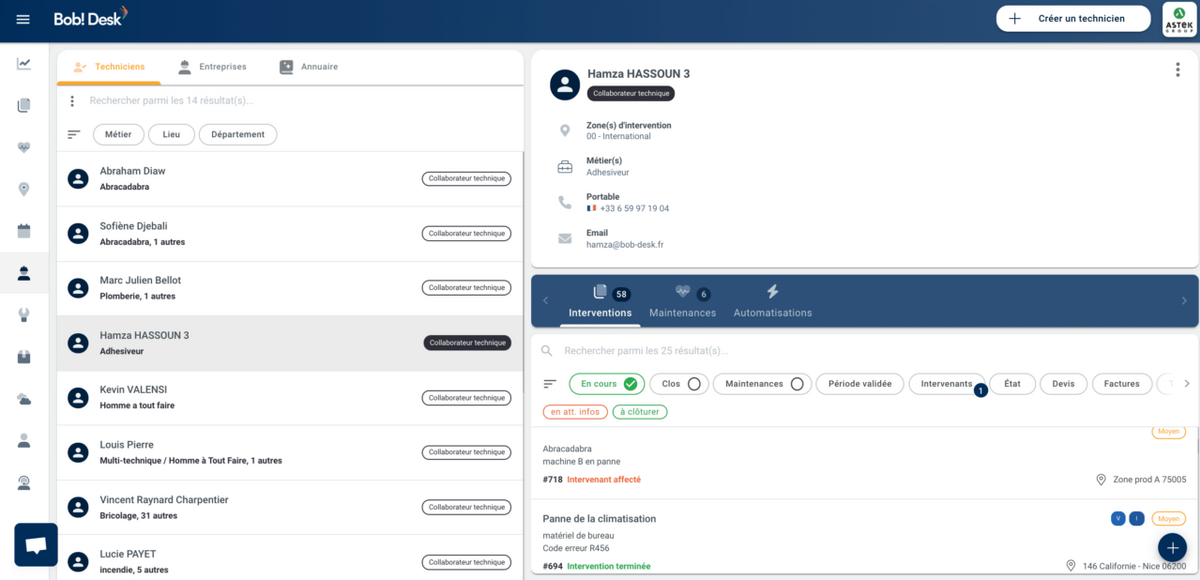Open Hamza HASSOUN 3 profile options menu
The height and width of the screenshot is (580, 1200).
click(1178, 70)
